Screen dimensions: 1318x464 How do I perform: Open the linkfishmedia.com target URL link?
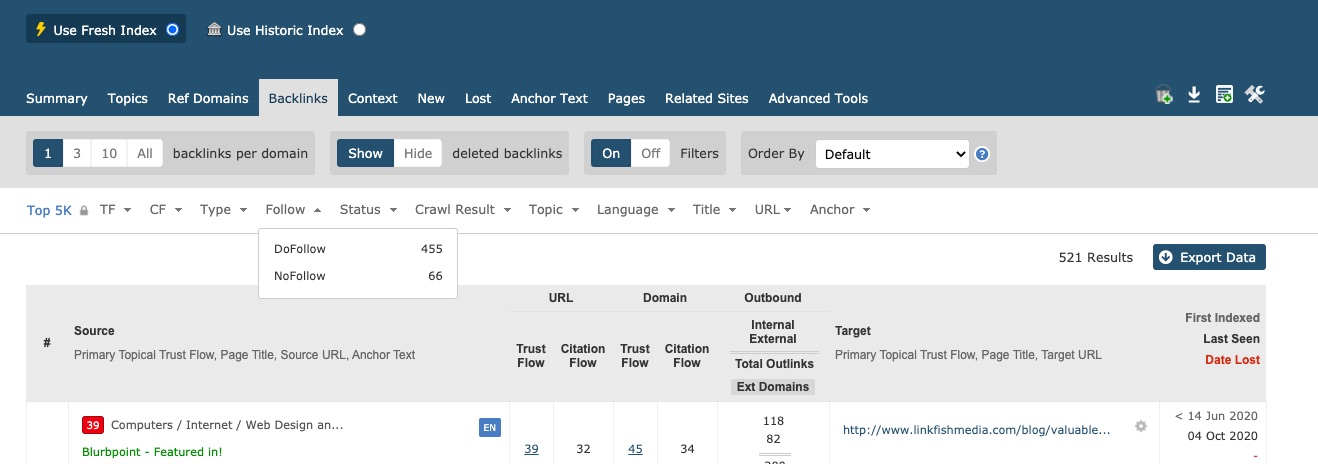point(976,430)
